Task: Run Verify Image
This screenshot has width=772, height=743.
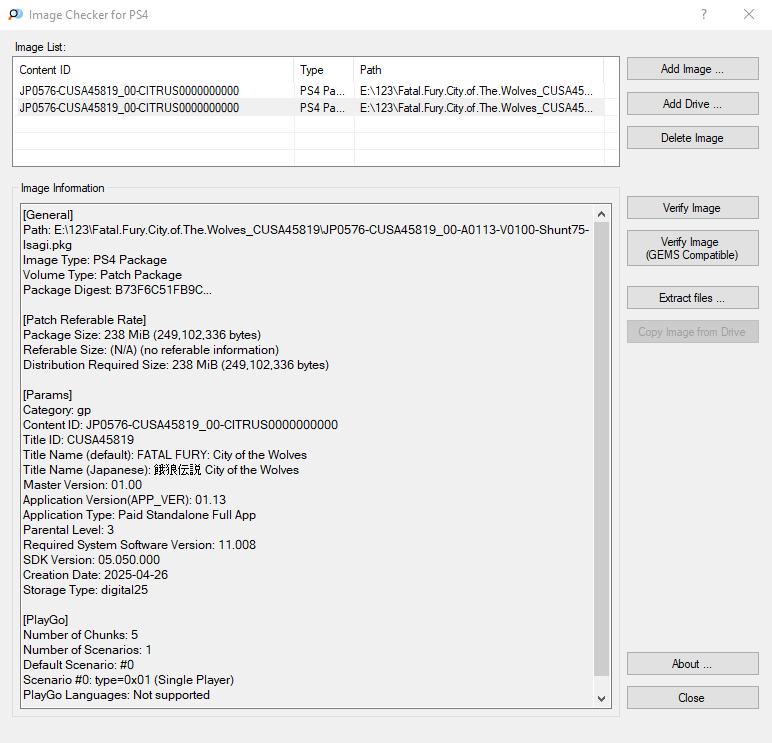Action: pos(692,208)
